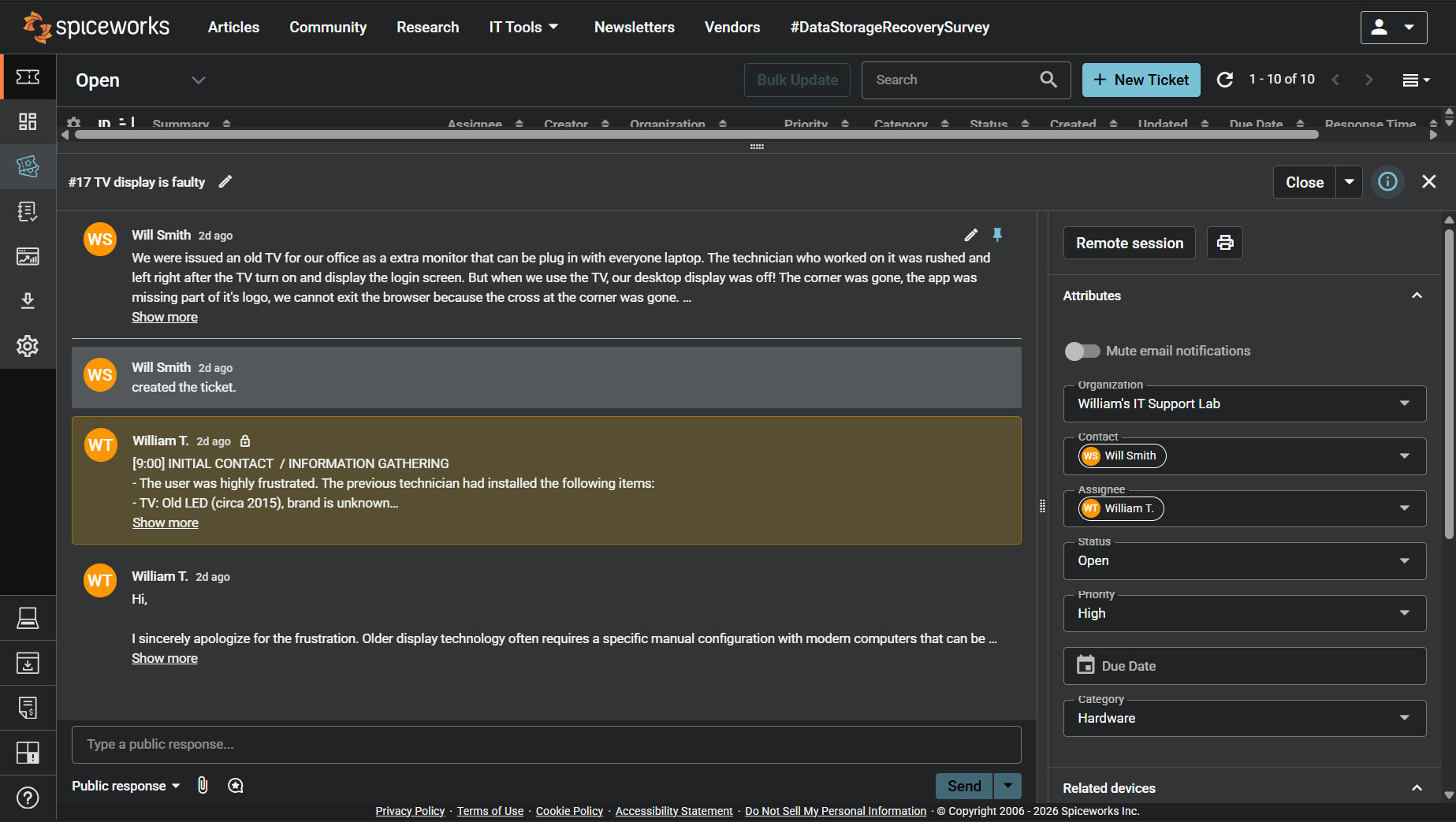Open the IT Tools menu
This screenshot has height=822, width=1456.
523,27
